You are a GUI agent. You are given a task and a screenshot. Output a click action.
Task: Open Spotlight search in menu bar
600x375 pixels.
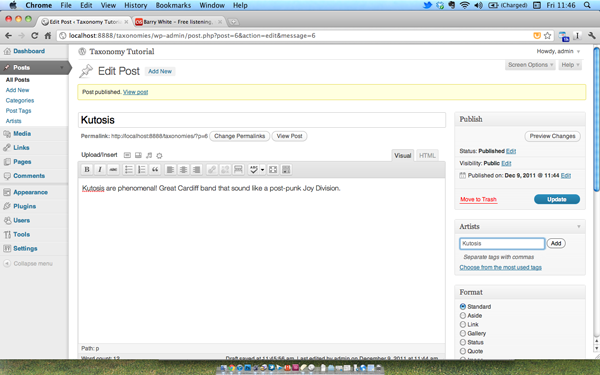click(587, 5)
